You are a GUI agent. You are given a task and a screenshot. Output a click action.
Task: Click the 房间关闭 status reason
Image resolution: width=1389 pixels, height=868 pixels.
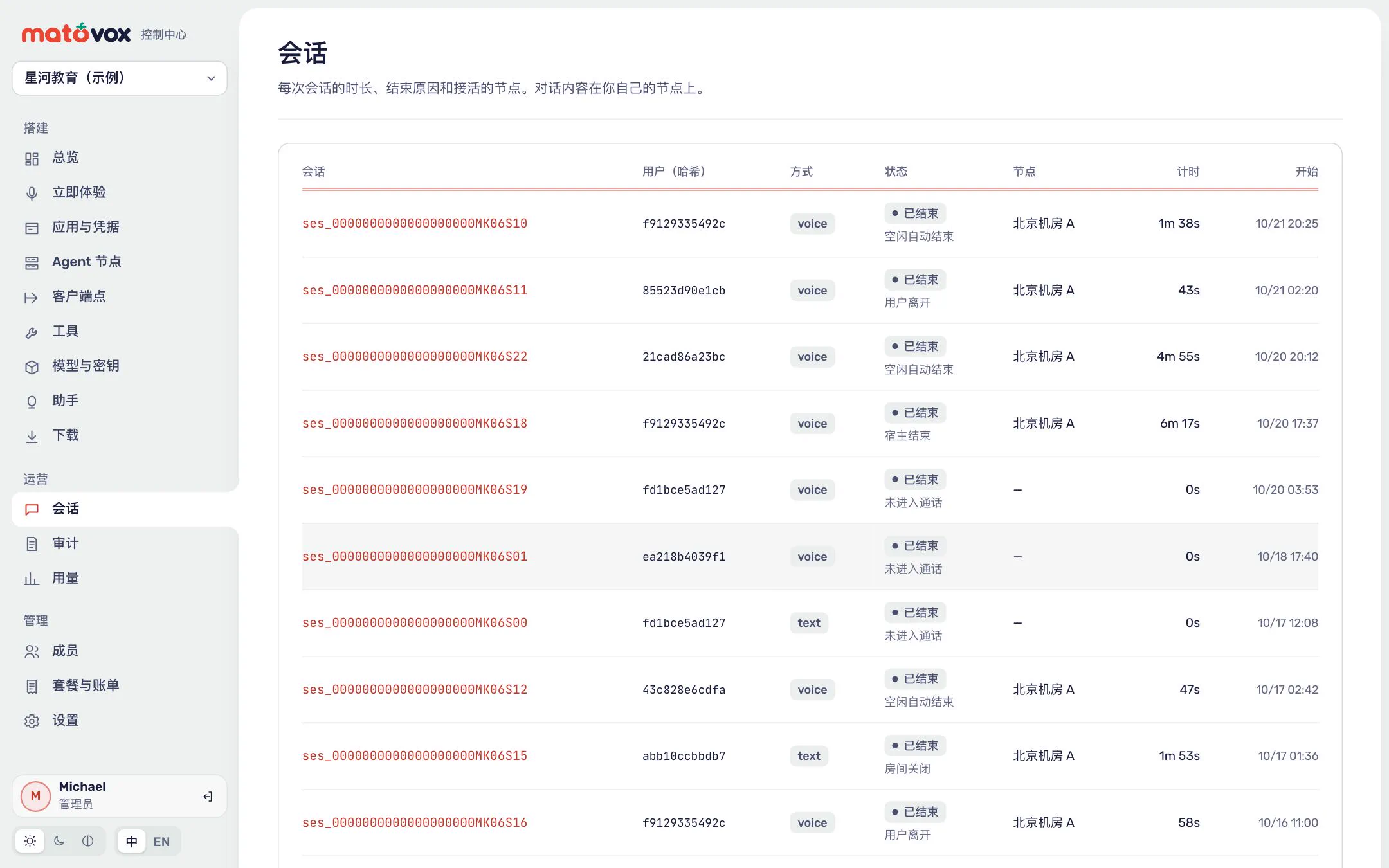pyautogui.click(x=907, y=769)
